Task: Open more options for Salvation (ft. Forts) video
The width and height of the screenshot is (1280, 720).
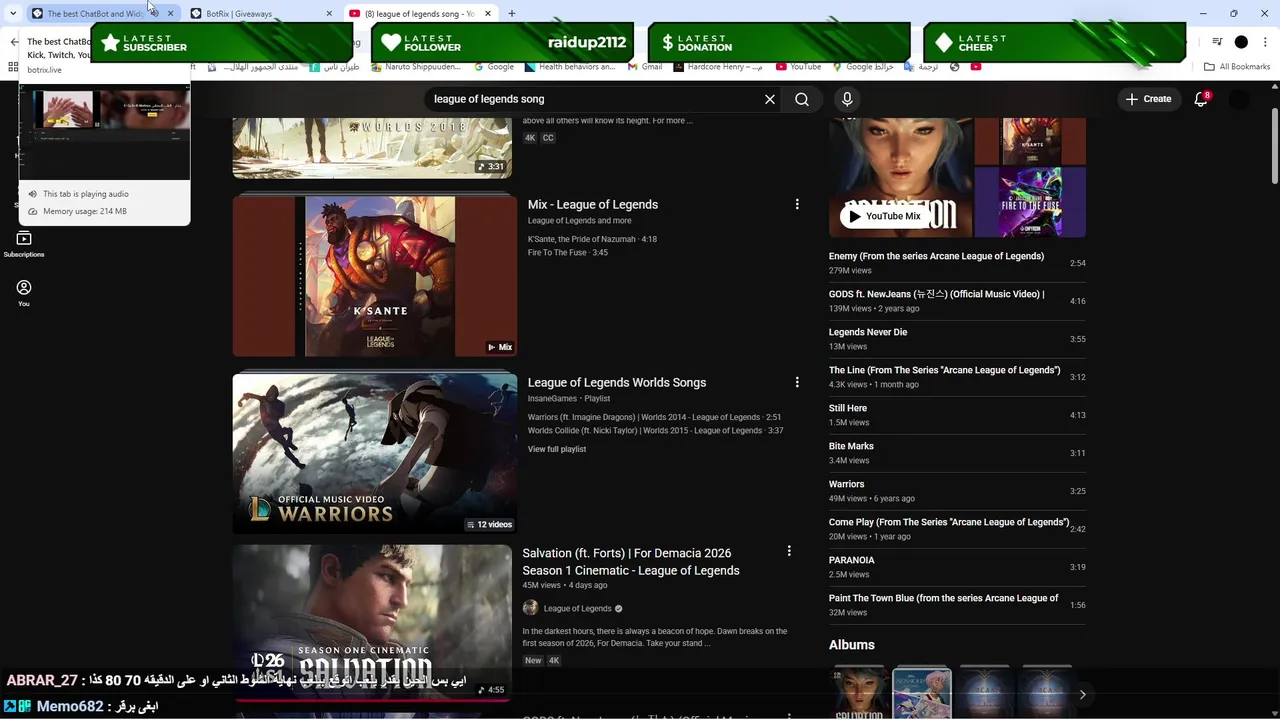Action: pos(789,551)
